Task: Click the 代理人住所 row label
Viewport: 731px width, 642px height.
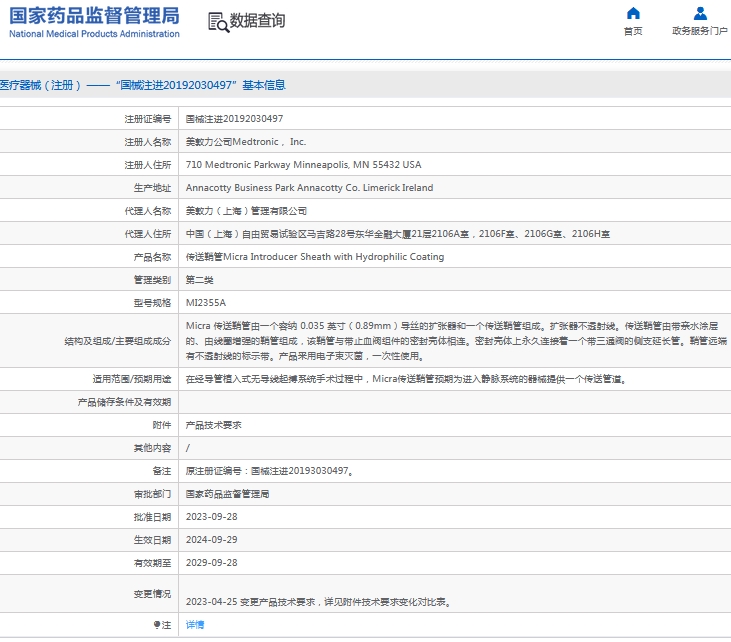Action: [148, 234]
